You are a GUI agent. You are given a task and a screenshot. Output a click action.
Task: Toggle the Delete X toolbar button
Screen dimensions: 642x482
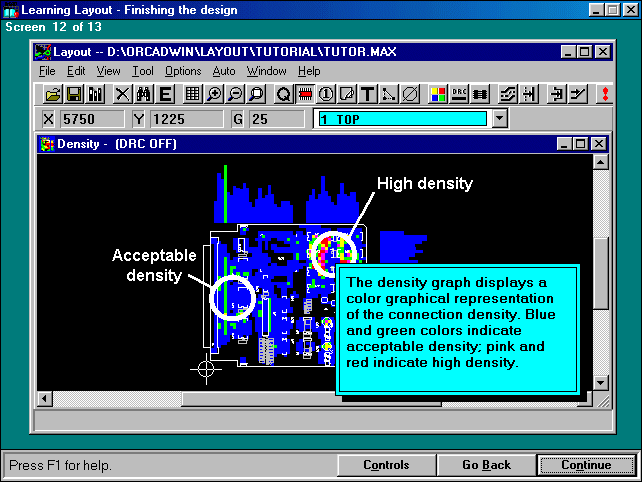122,94
